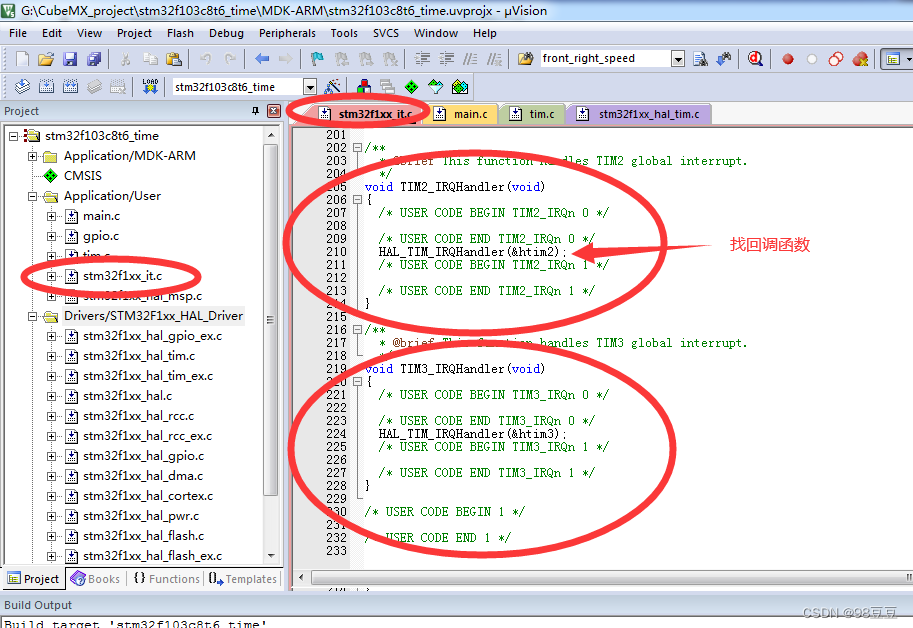Click the Kill All Breakpoints icon
Viewport: 913px width, 628px height.
point(861,58)
